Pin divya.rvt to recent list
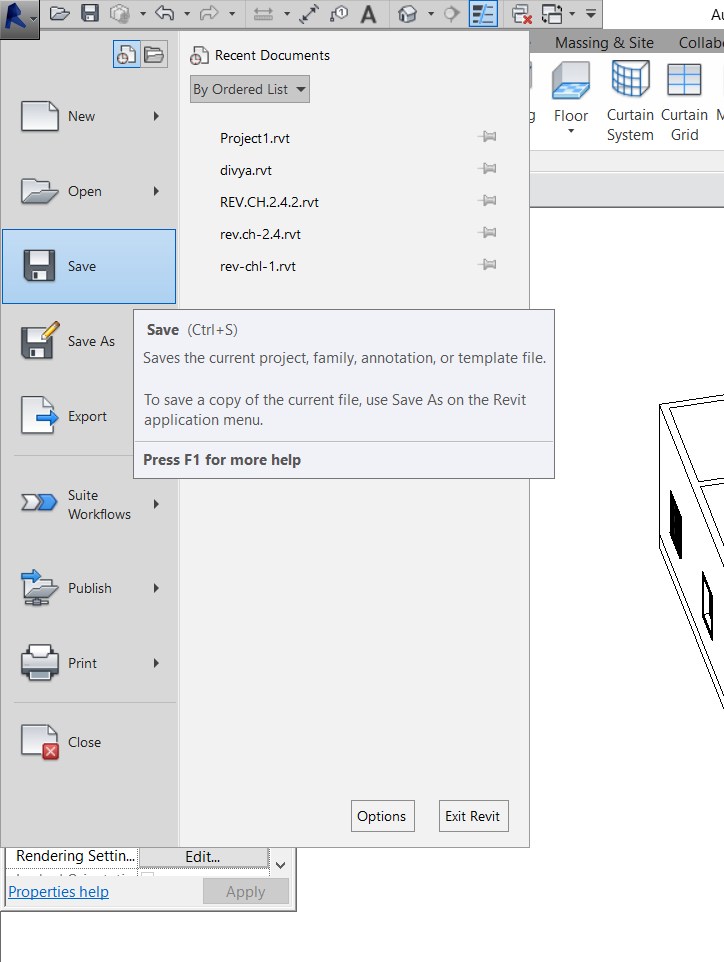This screenshot has width=724, height=962. pyautogui.click(x=487, y=168)
